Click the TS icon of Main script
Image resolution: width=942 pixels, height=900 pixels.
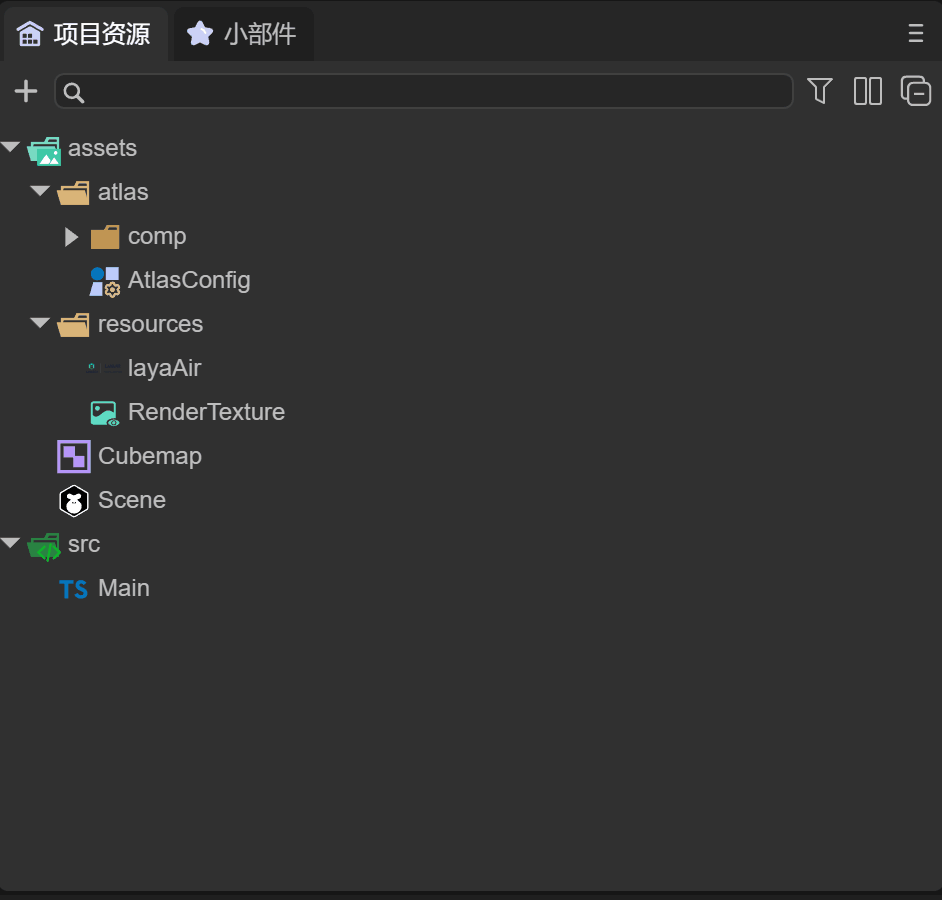coord(73,589)
